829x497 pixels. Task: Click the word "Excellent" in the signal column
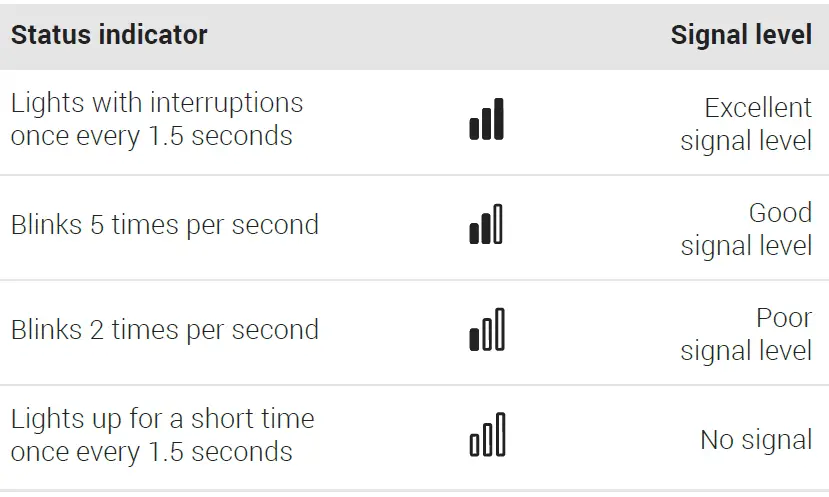(x=758, y=108)
